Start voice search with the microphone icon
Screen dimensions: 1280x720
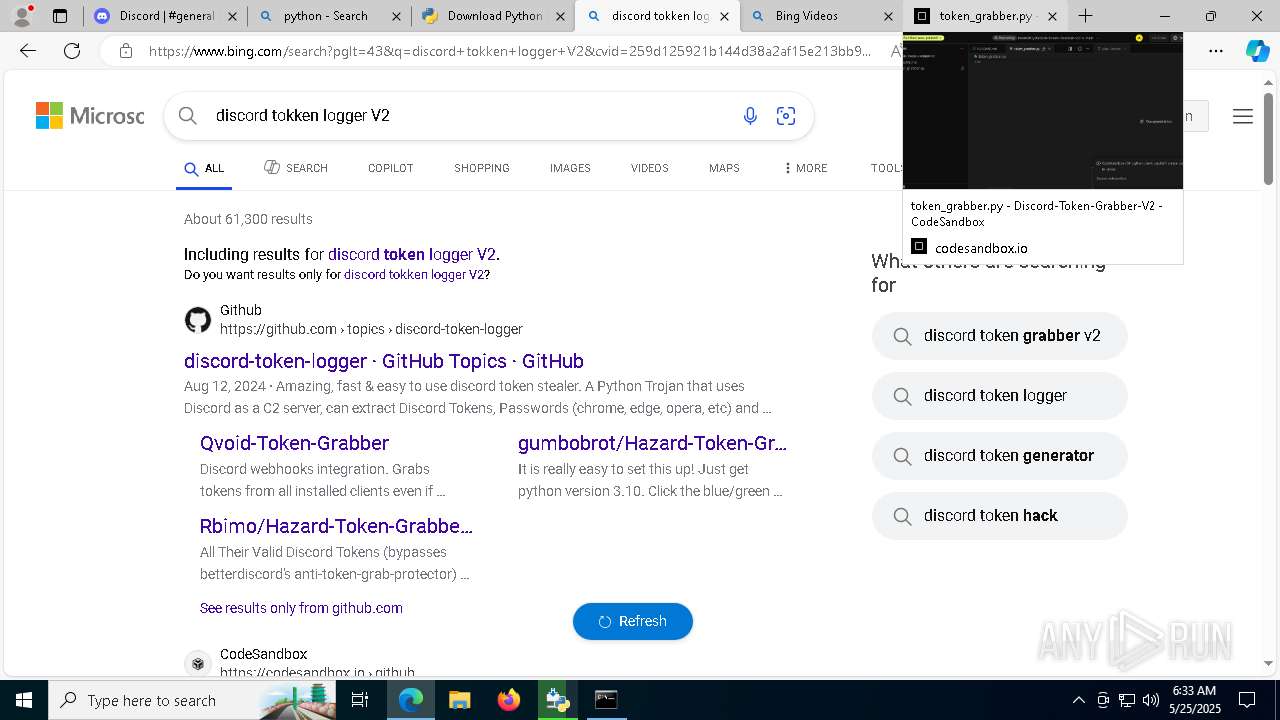(x=750, y=116)
